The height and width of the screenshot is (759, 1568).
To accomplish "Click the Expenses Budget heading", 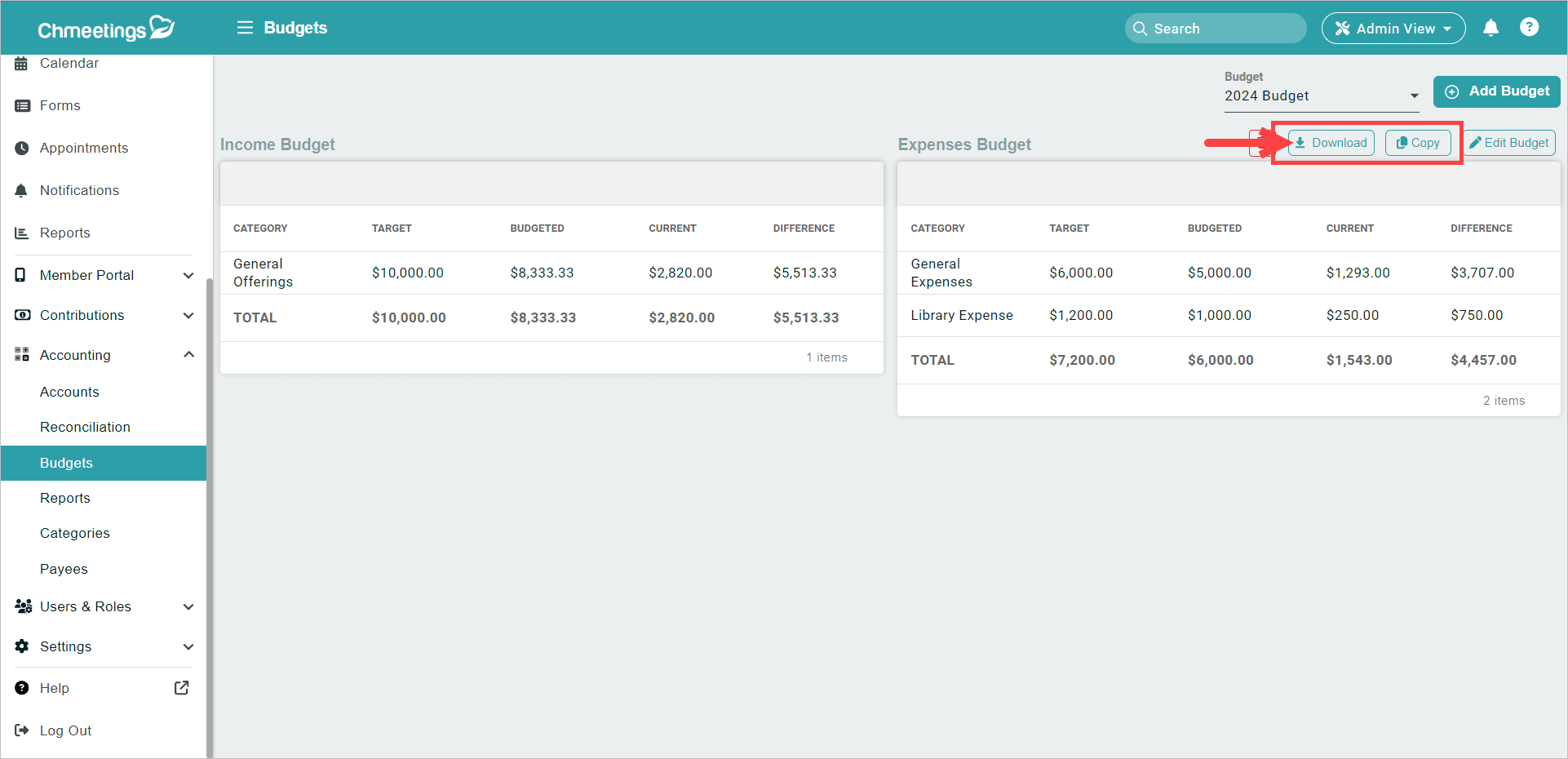I will [964, 144].
